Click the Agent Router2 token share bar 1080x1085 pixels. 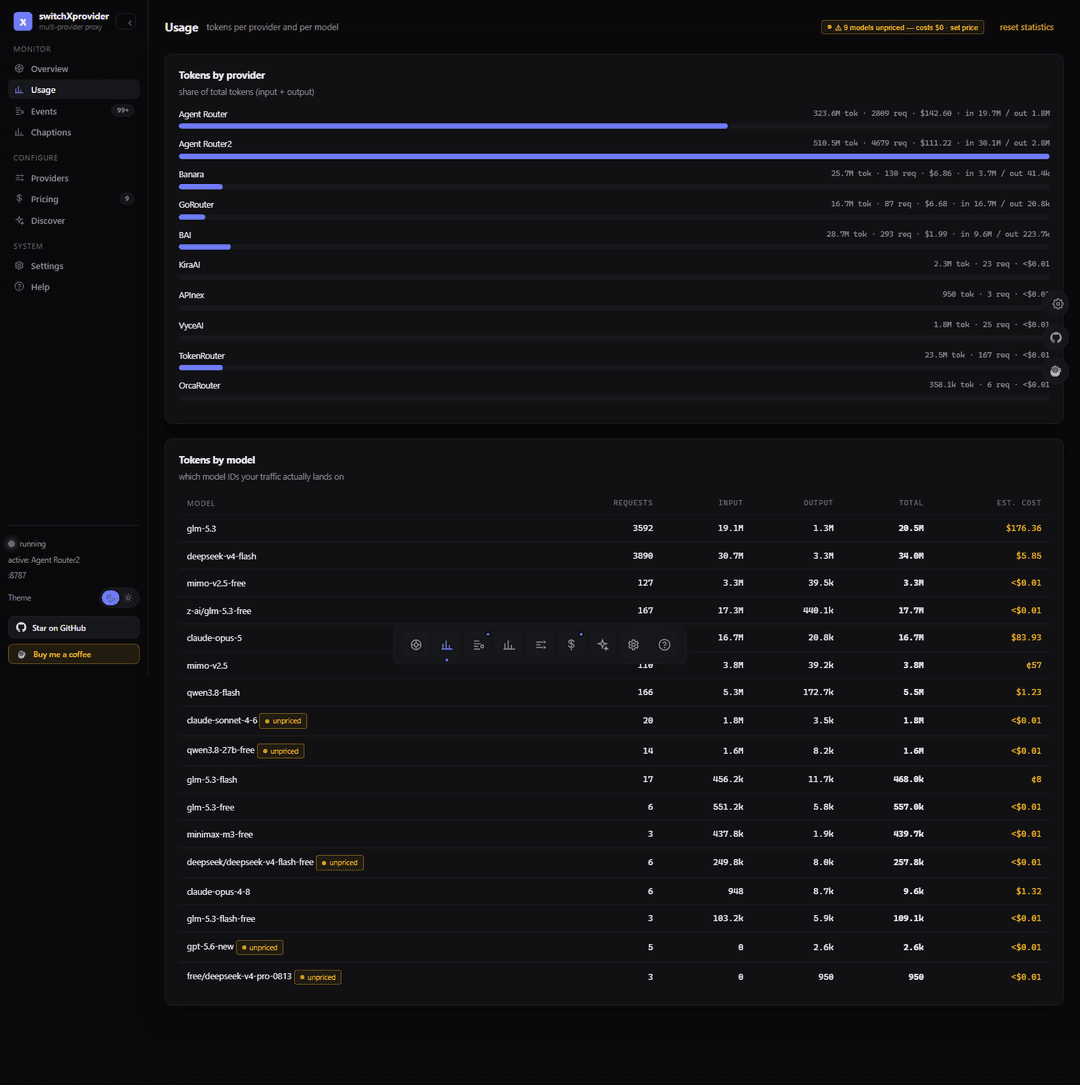[x=614, y=156]
